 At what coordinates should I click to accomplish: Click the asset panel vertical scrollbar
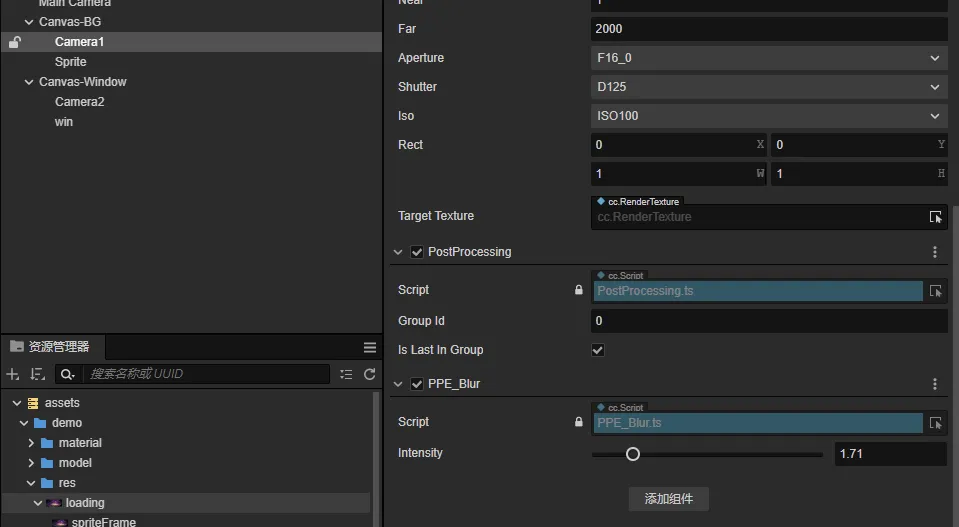(376, 459)
